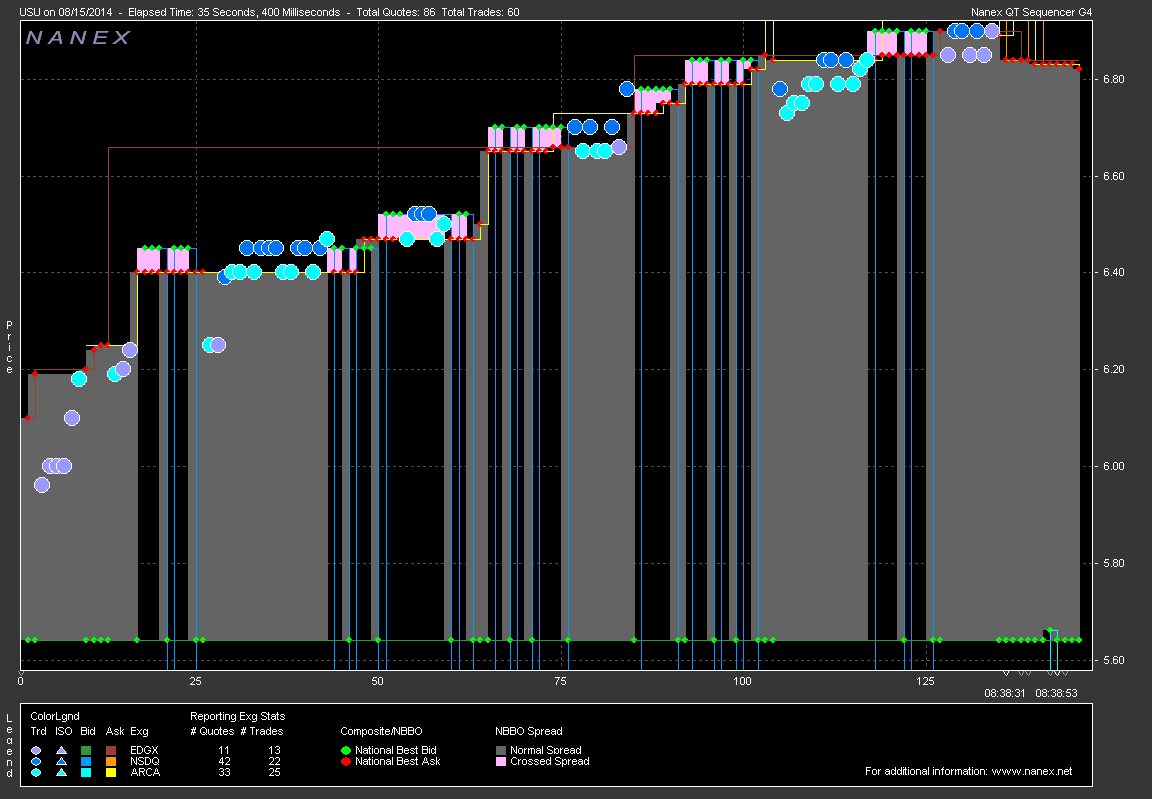Click the NSDQ trade circle legend icon
This screenshot has width=1152, height=799.
click(37, 762)
